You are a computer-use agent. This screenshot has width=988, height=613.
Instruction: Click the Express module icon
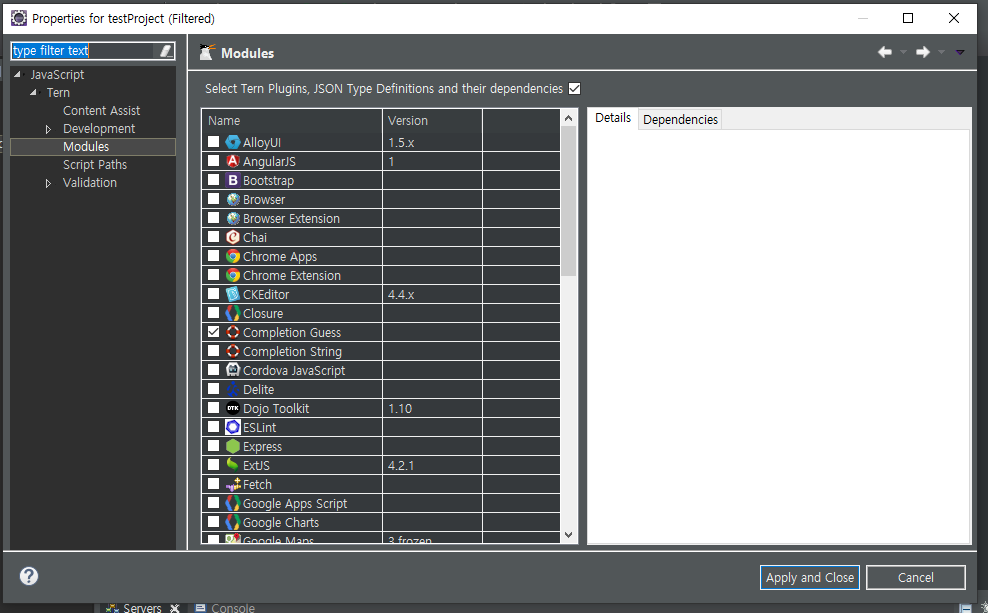[x=233, y=446]
